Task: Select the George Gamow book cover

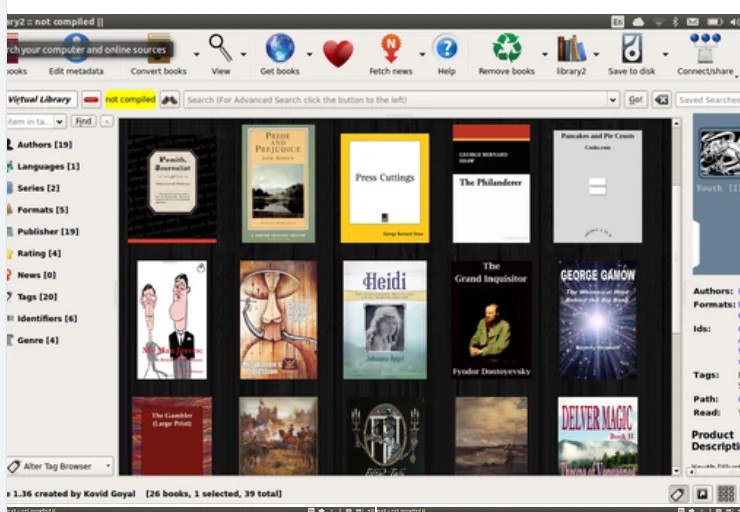Action: 597,319
